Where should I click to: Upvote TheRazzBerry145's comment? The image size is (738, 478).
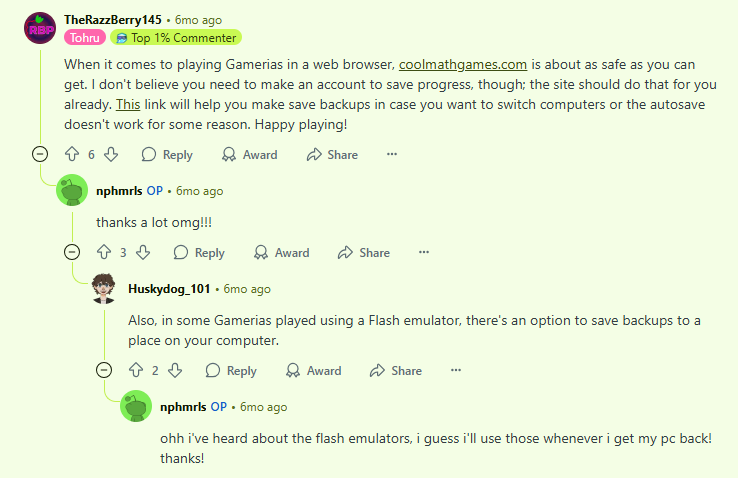(x=72, y=155)
